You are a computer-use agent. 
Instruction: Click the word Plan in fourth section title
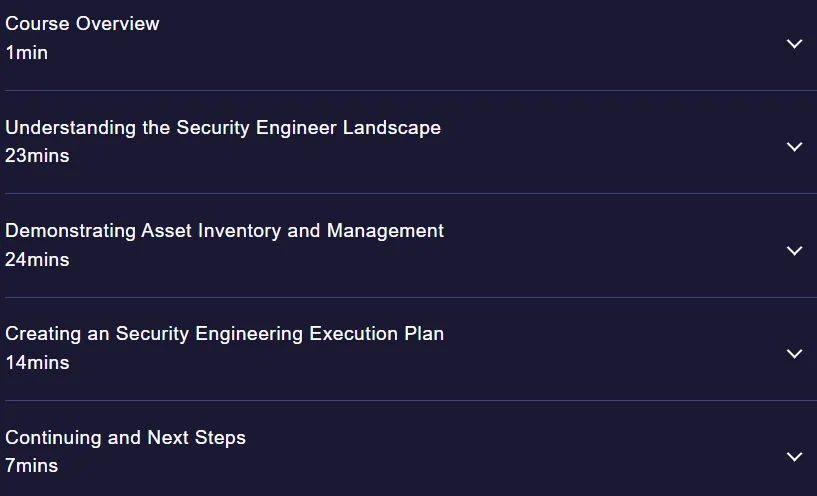pos(424,334)
